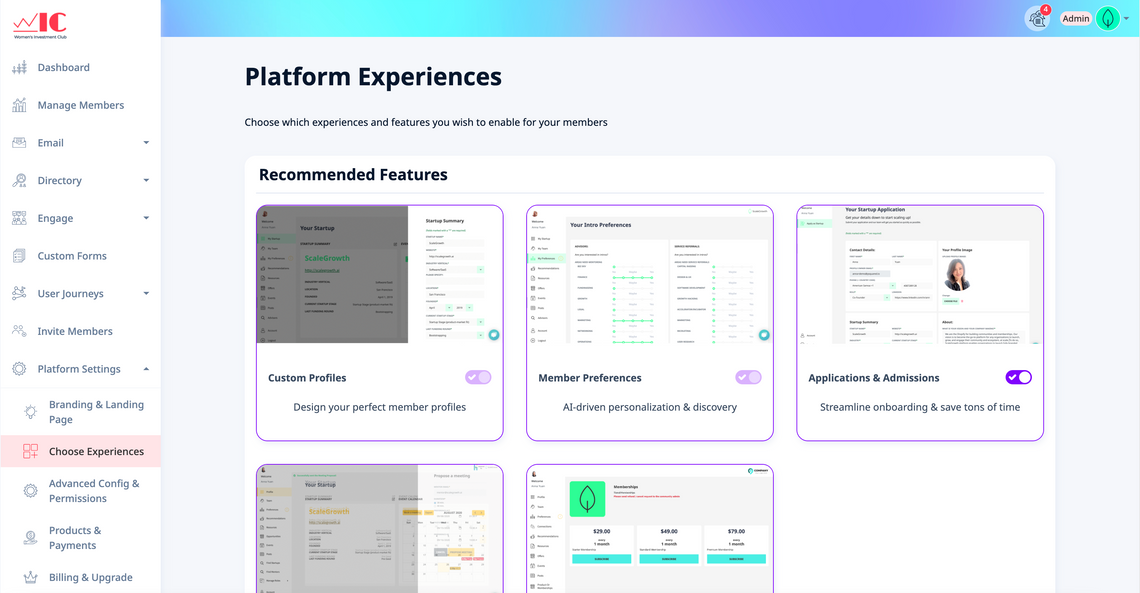This screenshot has width=1140, height=593.
Task: Click the Branding lightbulb icon
Action: [x=31, y=412]
